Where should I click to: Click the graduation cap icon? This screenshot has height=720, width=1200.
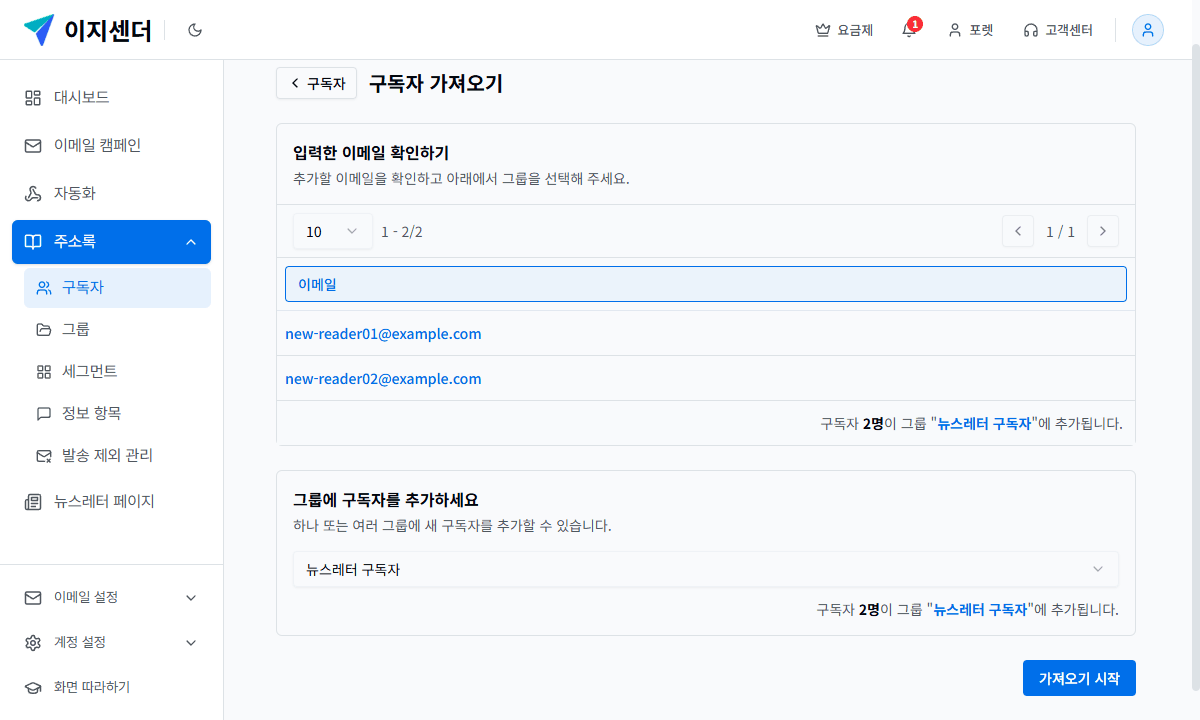point(33,687)
